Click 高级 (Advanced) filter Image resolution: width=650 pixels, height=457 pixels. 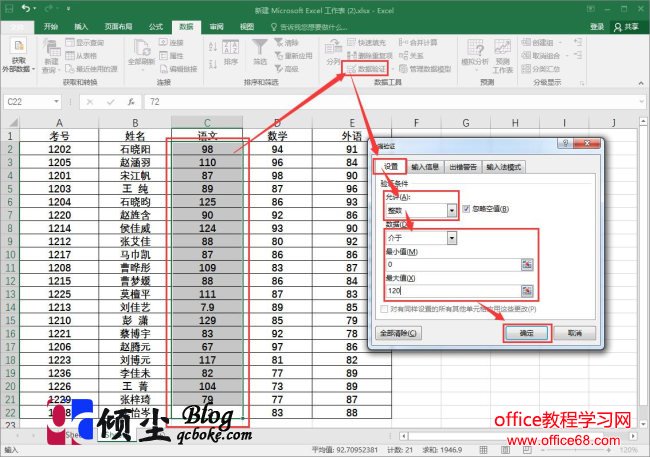pyautogui.click(x=286, y=69)
